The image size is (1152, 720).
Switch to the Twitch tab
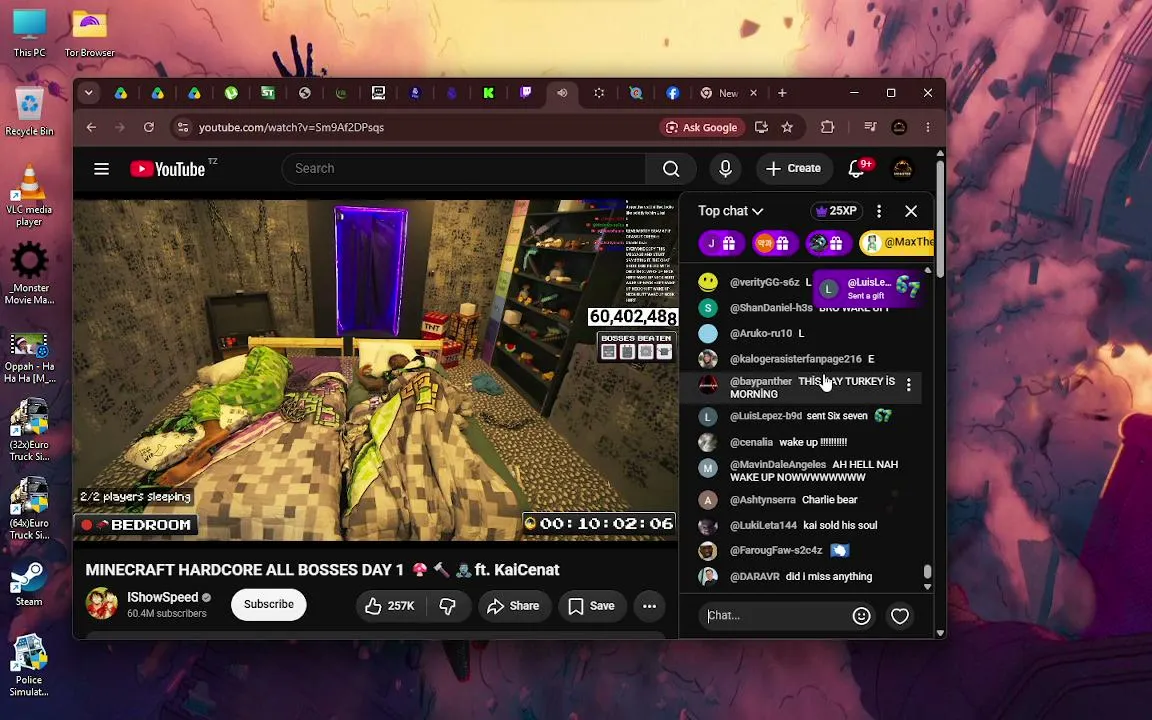click(x=525, y=93)
